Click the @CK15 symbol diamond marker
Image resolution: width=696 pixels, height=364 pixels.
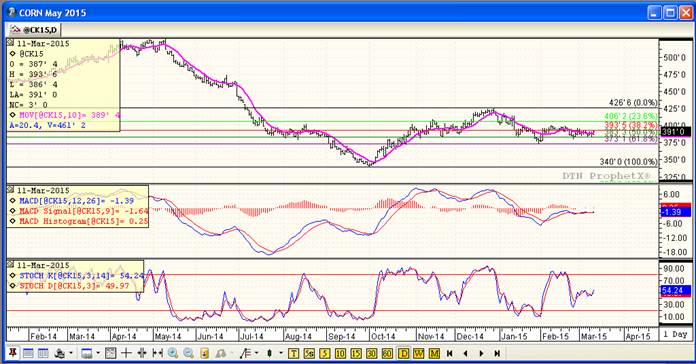[13, 54]
